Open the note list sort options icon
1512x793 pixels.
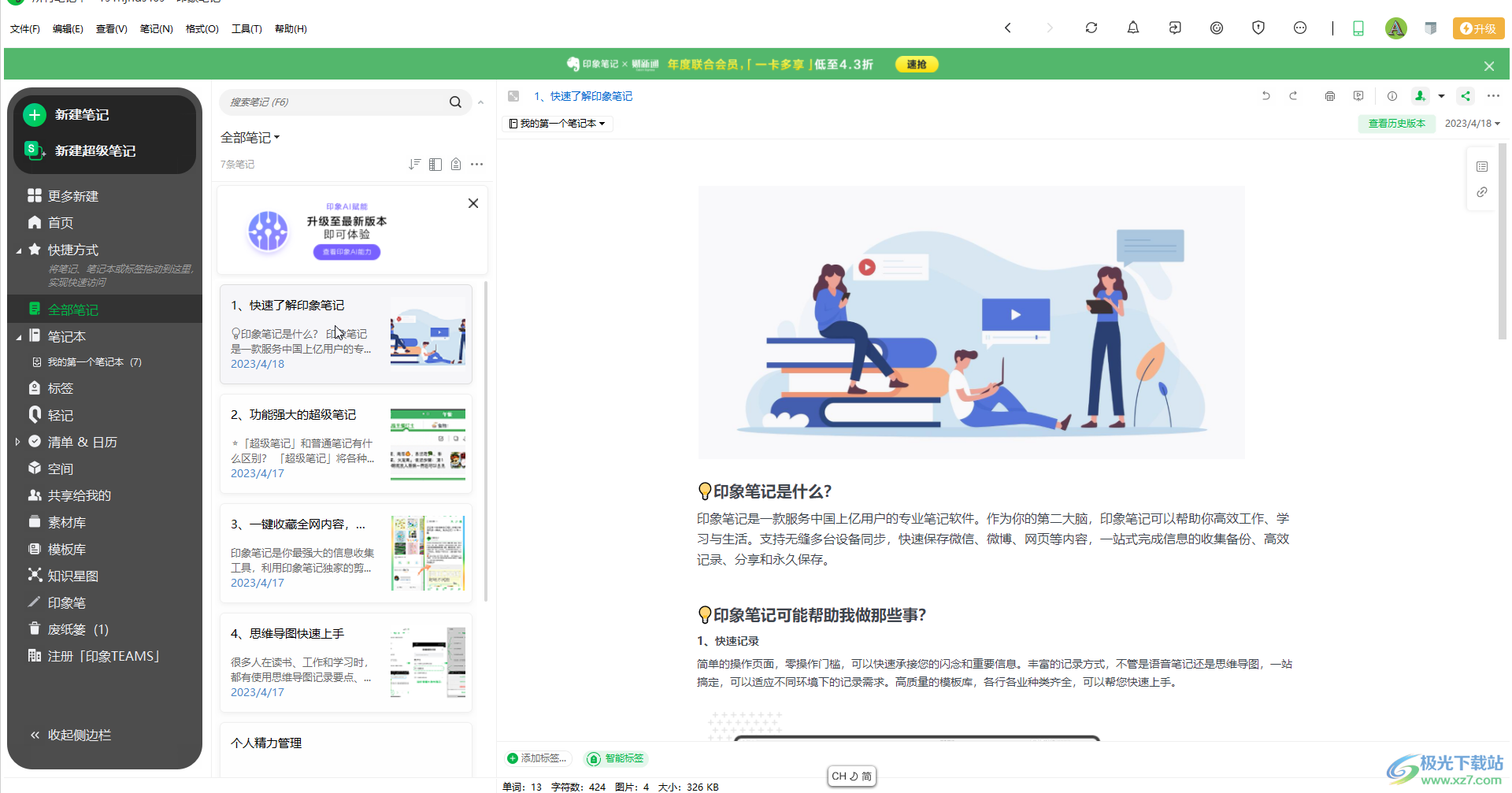(x=415, y=164)
